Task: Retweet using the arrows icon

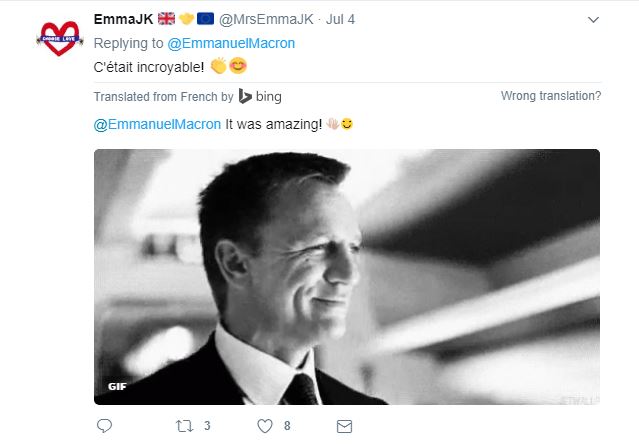Action: click(x=184, y=426)
